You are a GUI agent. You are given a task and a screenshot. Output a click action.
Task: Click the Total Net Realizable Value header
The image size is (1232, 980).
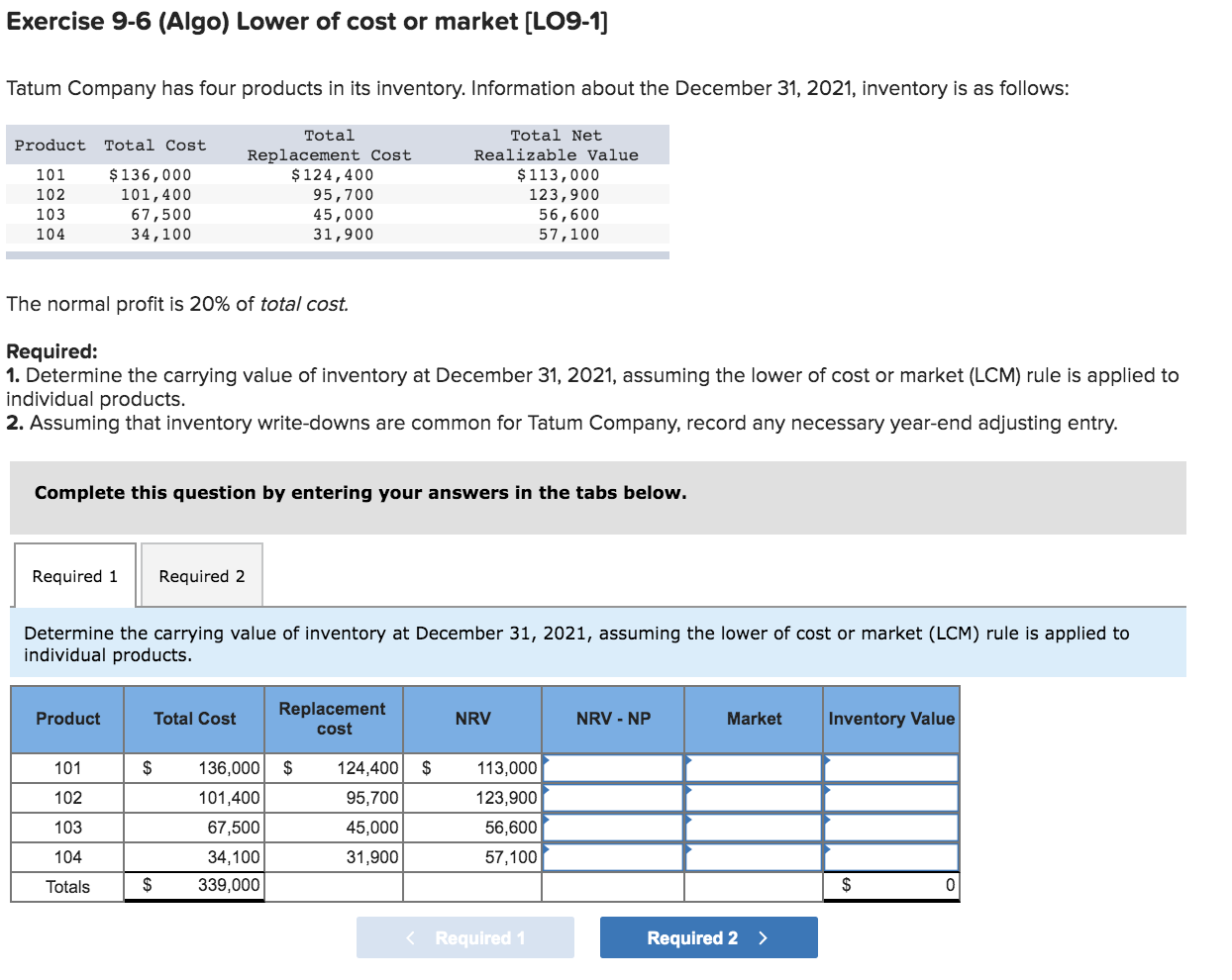coord(556,146)
